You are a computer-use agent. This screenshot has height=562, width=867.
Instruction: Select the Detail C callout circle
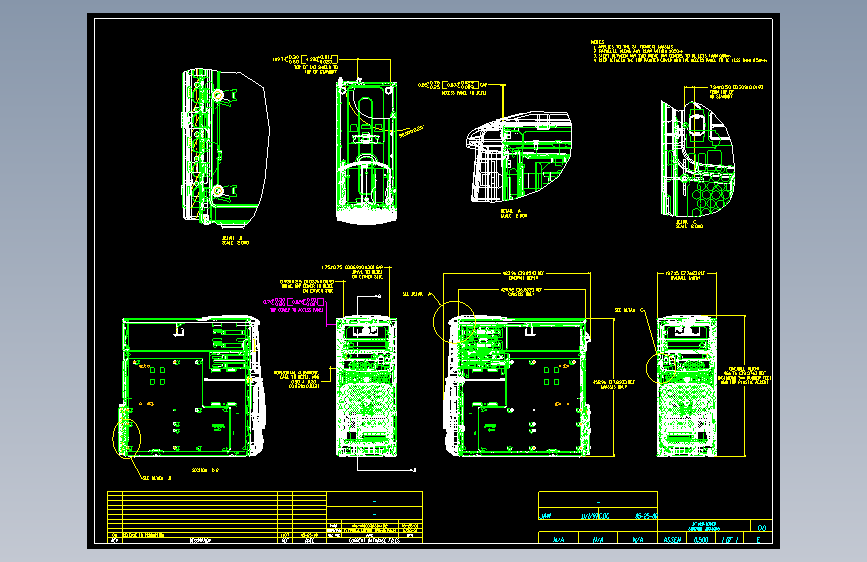point(661,368)
